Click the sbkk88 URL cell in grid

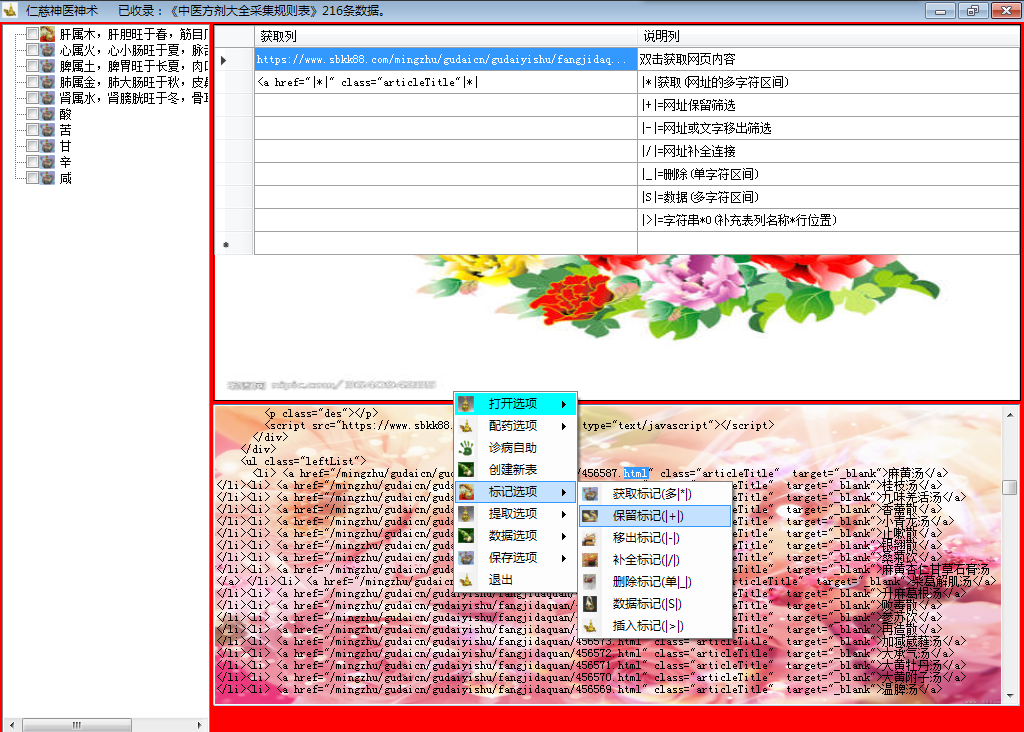pyautogui.click(x=446, y=59)
